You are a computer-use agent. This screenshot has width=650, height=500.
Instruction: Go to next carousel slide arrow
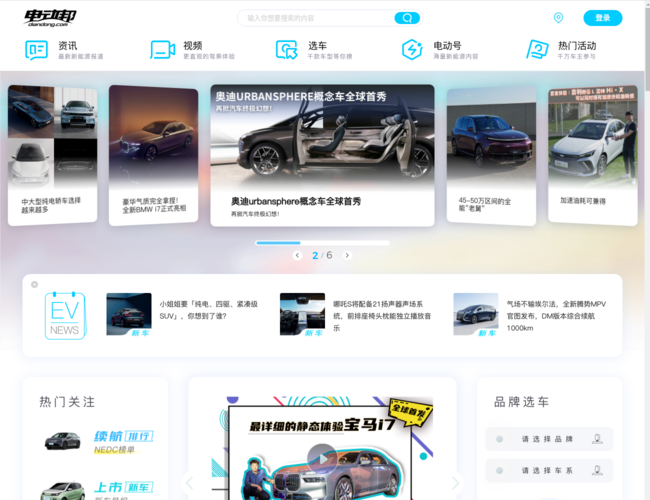tap(347, 256)
